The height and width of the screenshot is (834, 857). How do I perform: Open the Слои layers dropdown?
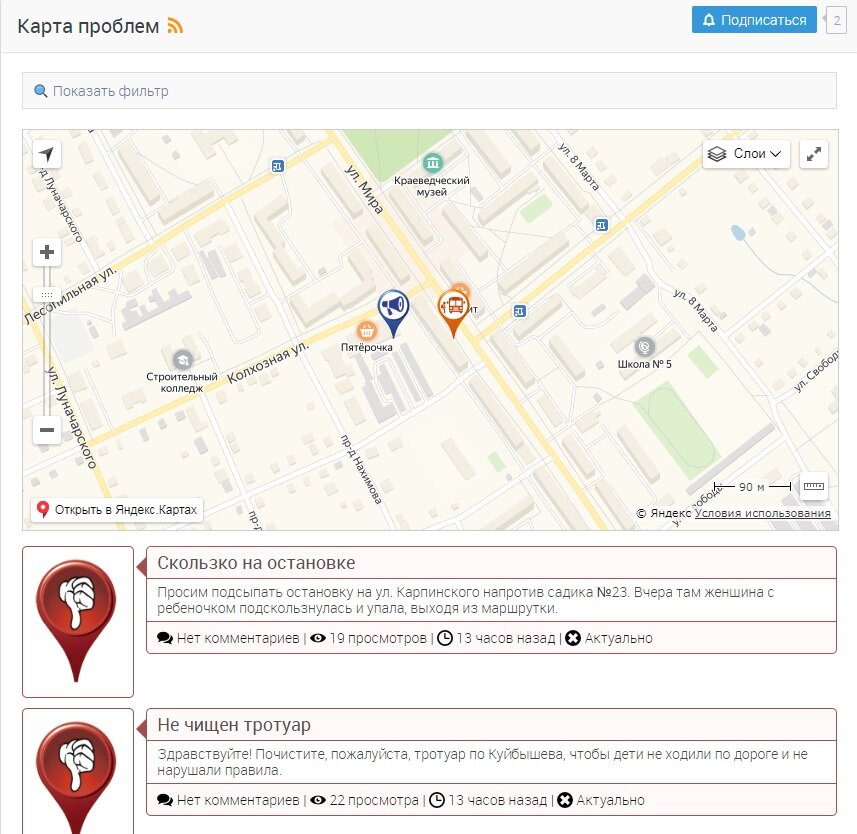point(746,154)
